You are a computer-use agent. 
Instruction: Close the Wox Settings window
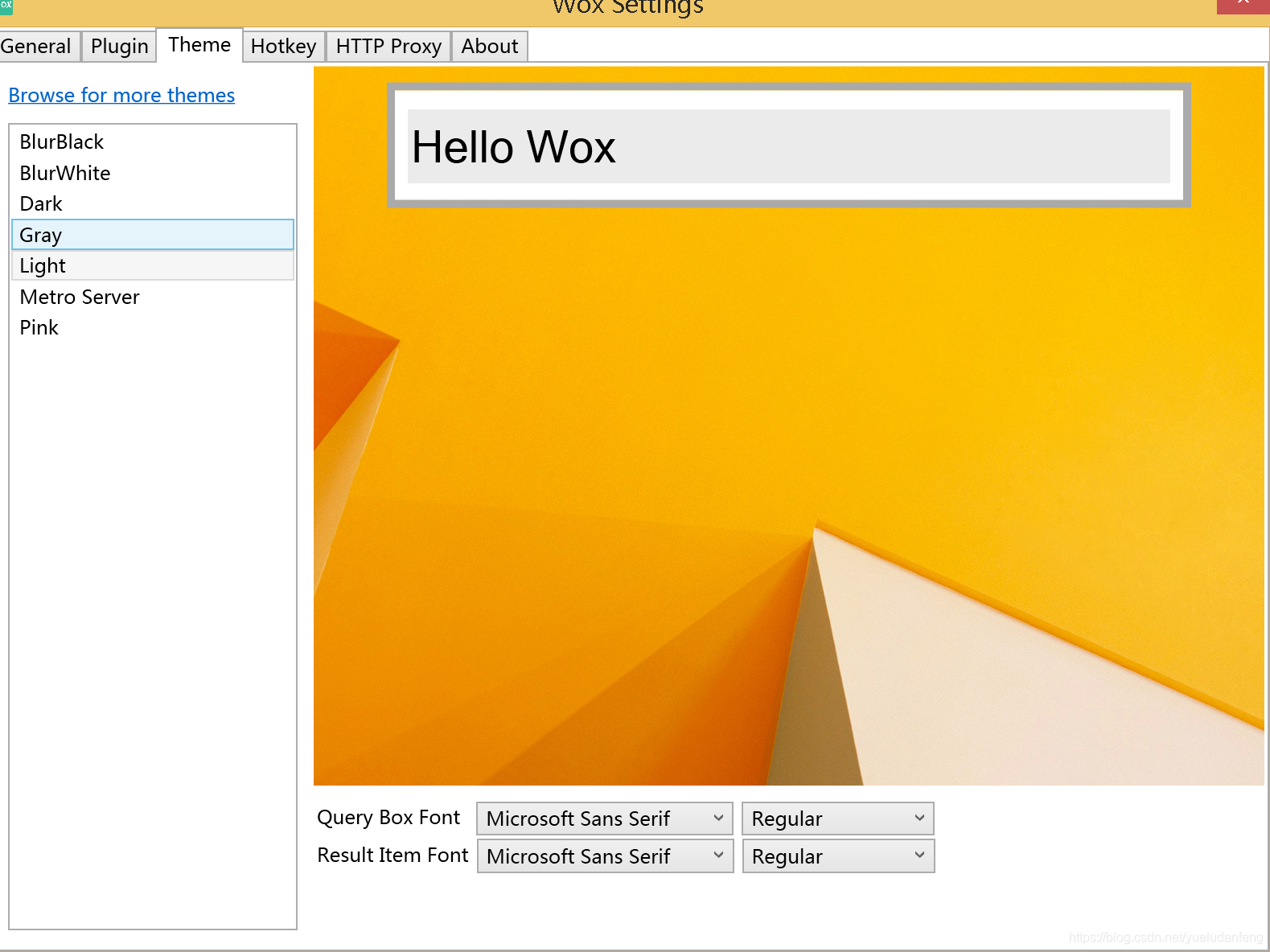click(x=1243, y=6)
